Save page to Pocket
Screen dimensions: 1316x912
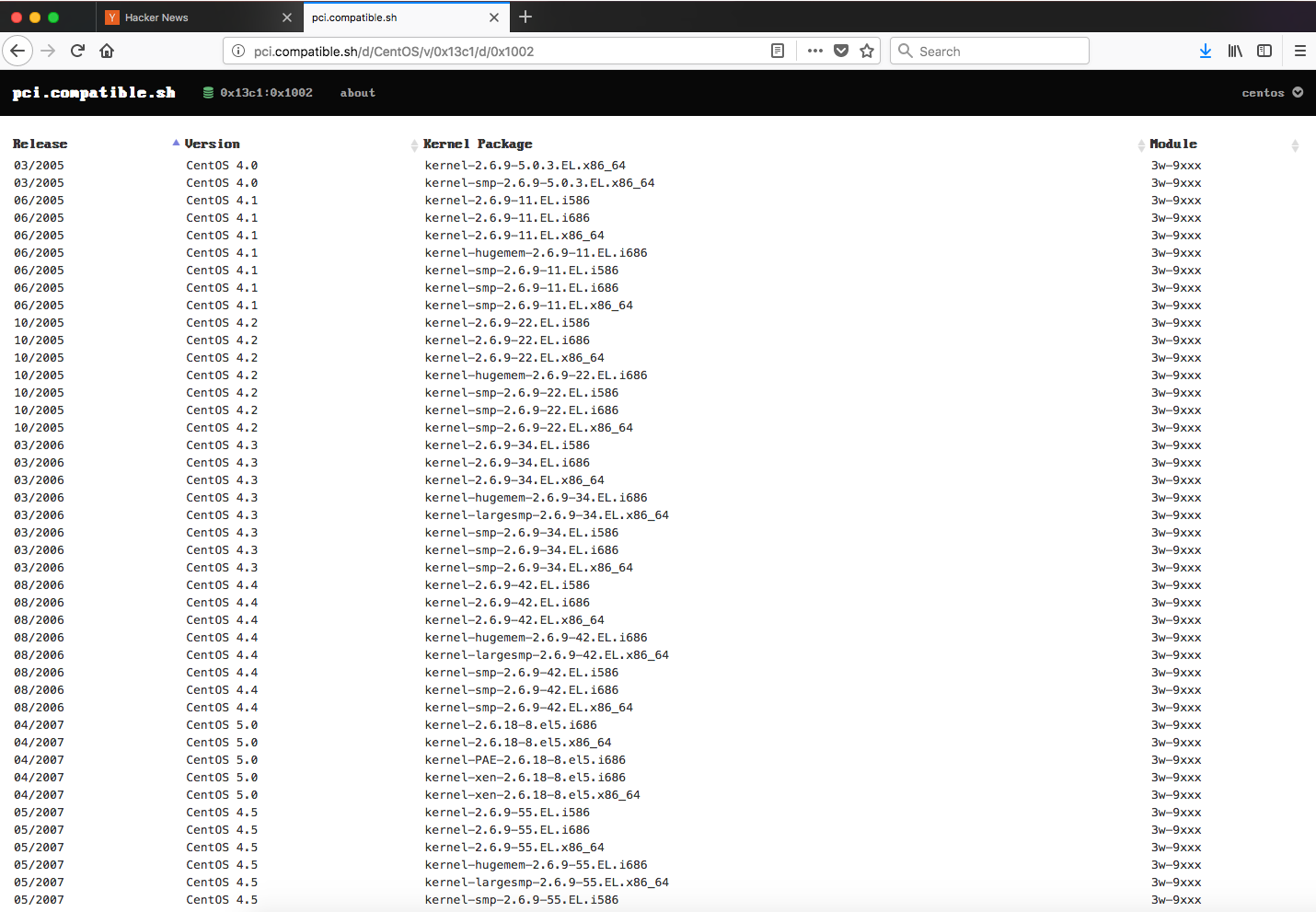click(x=841, y=51)
